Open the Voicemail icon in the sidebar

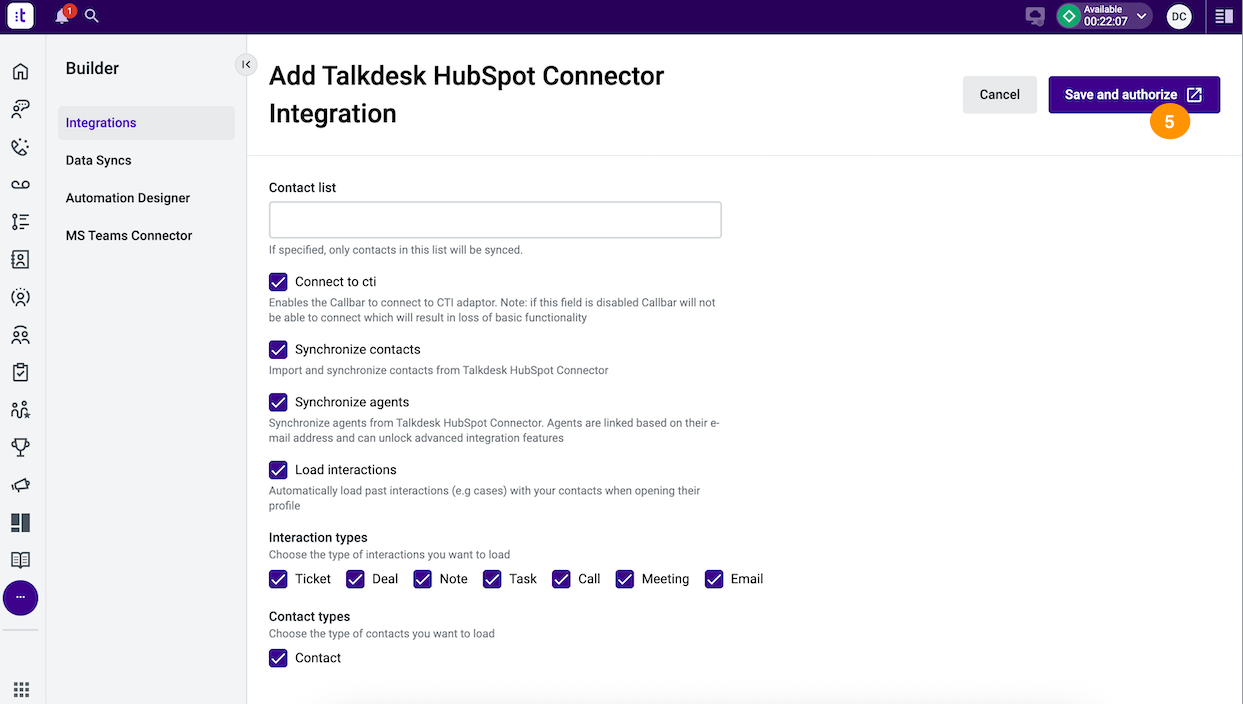point(20,184)
